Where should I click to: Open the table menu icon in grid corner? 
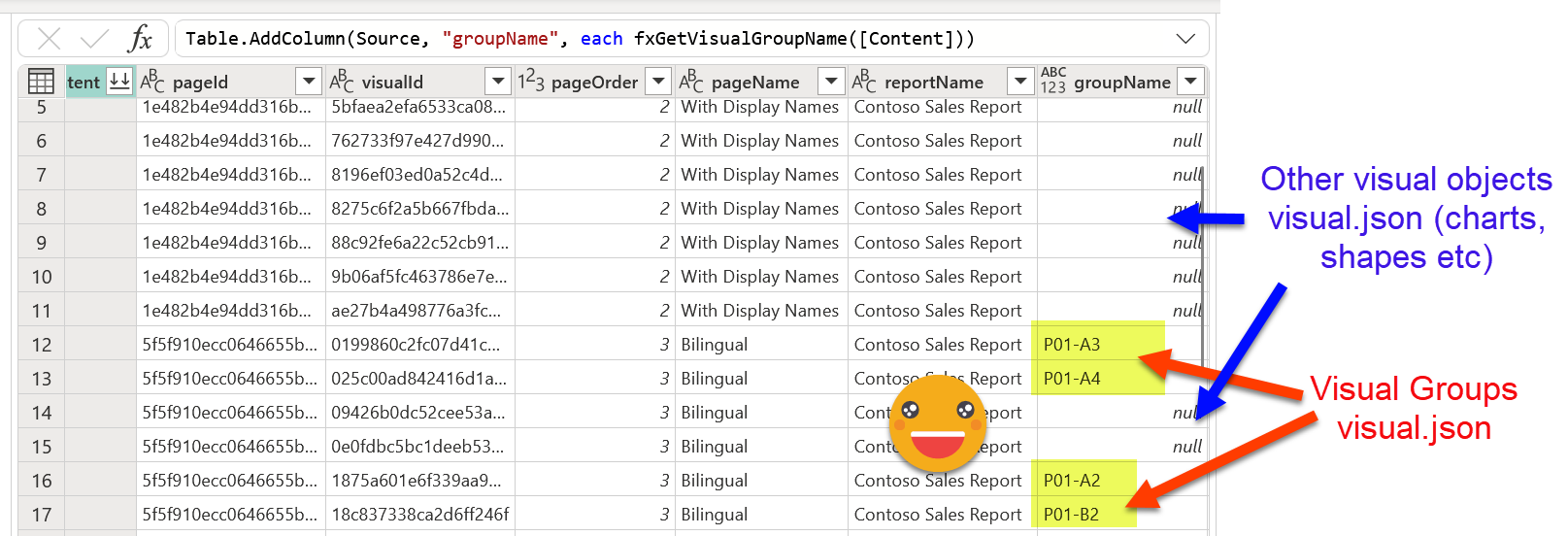point(41,82)
